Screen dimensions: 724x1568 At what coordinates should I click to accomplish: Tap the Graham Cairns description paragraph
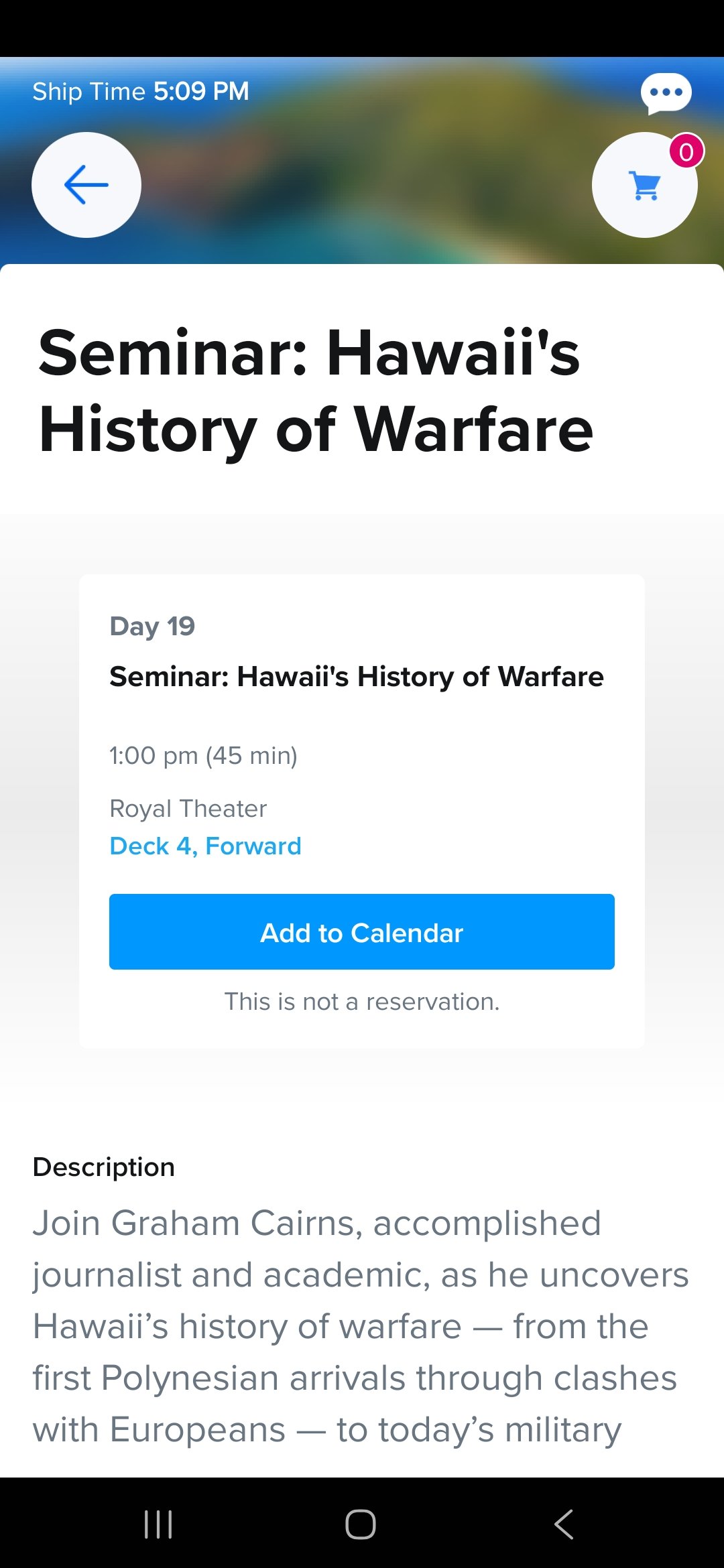[361, 1326]
